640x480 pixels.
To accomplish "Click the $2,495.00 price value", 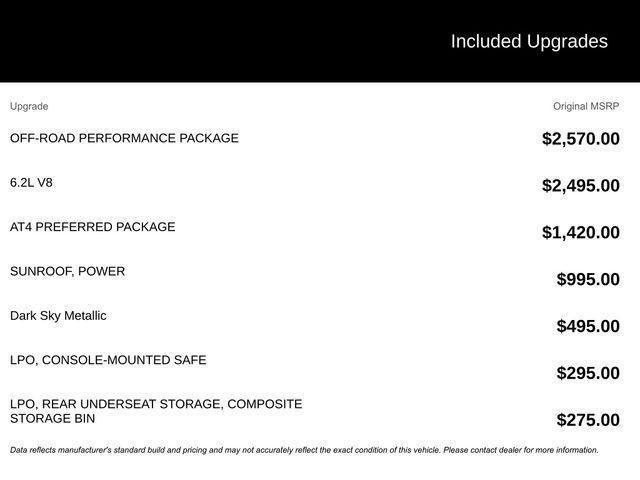I will [x=580, y=185].
